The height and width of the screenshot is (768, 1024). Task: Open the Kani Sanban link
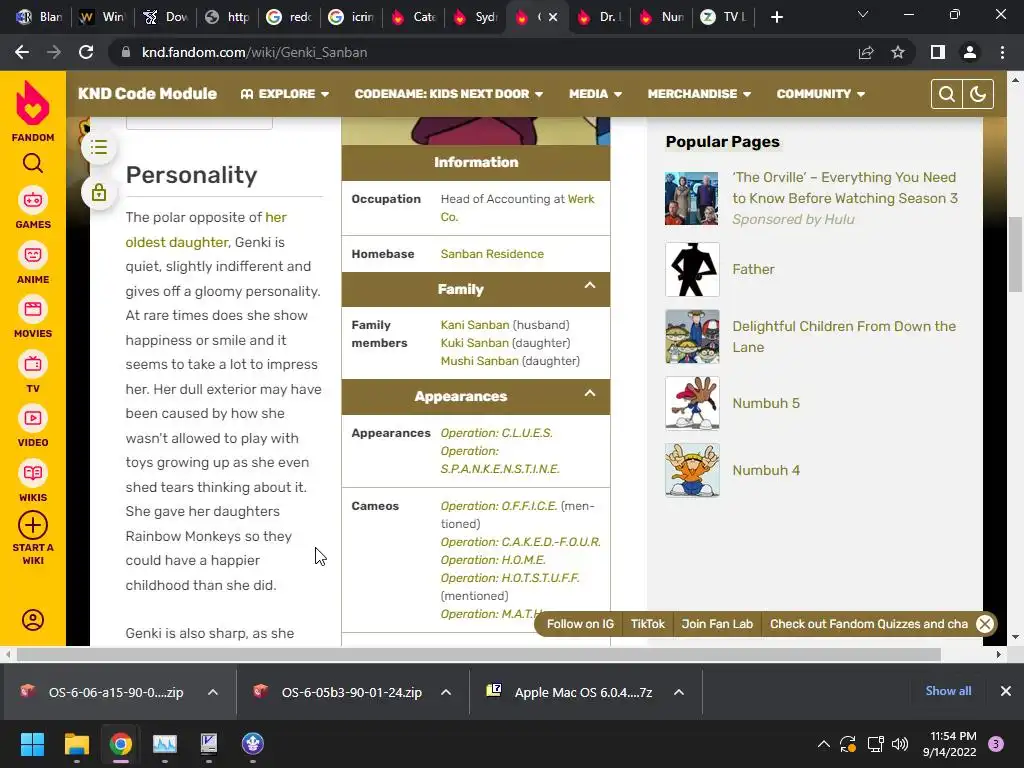click(x=475, y=325)
